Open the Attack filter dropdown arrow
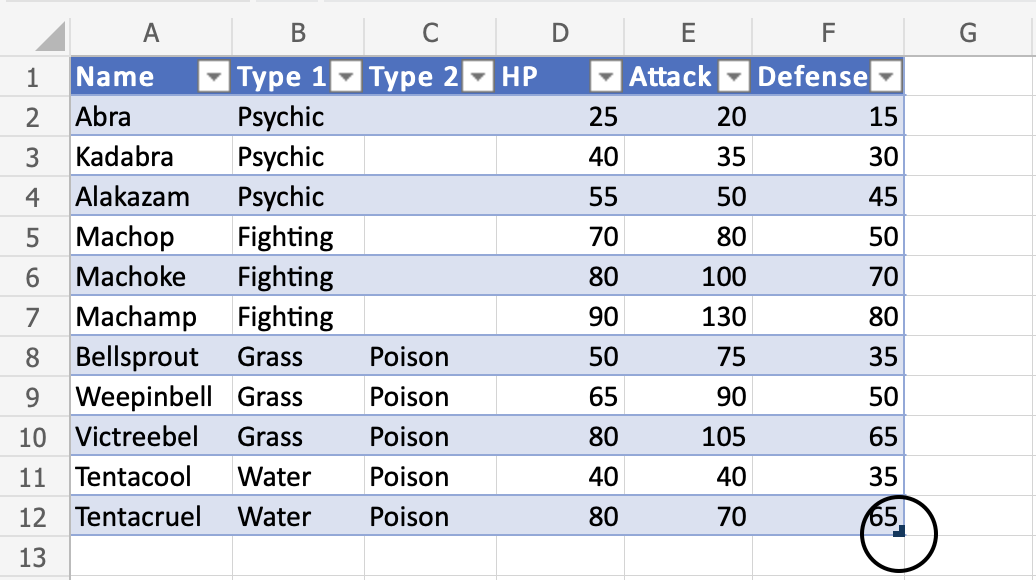The image size is (1036, 580). coord(735,77)
